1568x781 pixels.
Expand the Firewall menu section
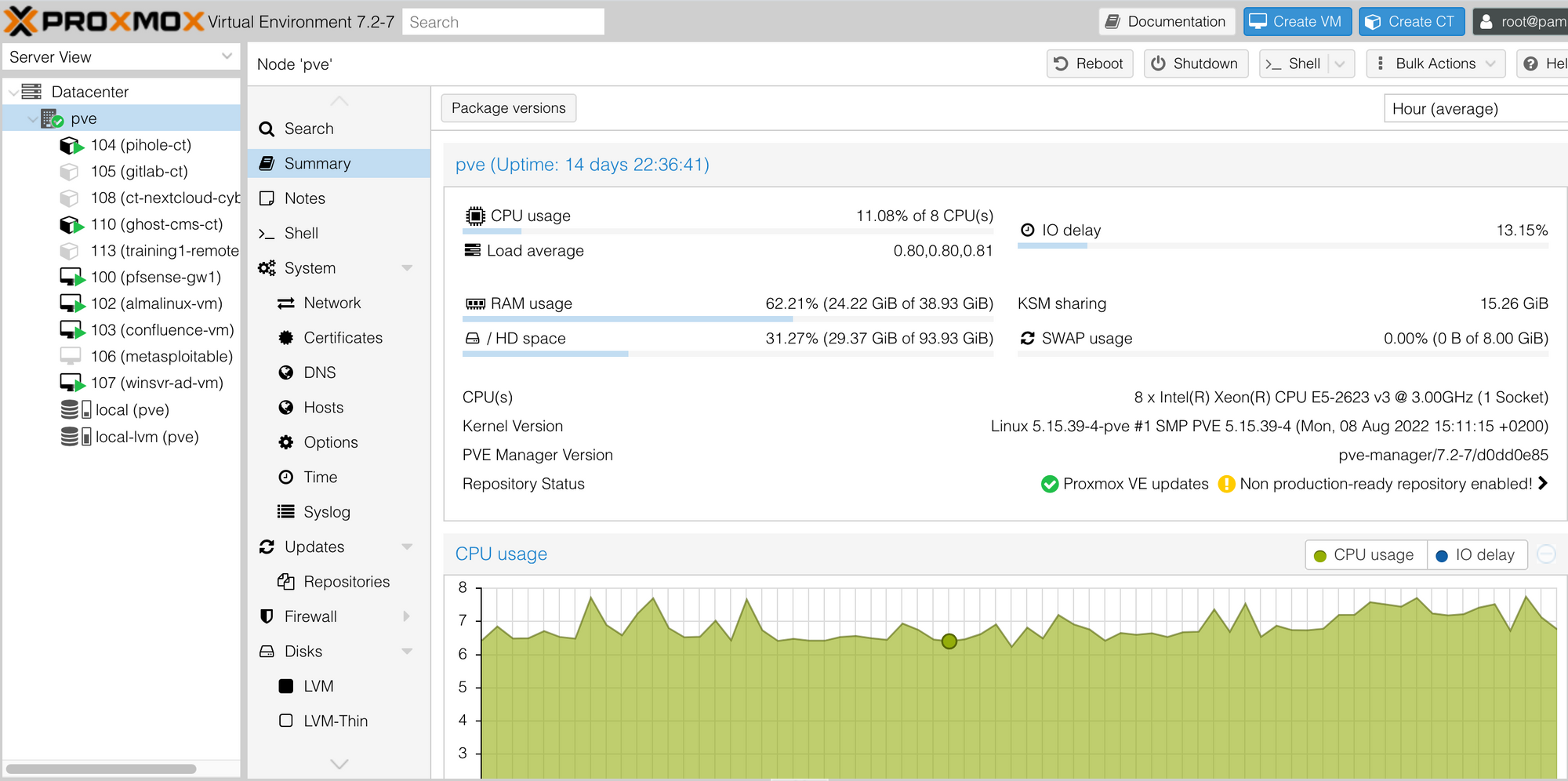[407, 616]
